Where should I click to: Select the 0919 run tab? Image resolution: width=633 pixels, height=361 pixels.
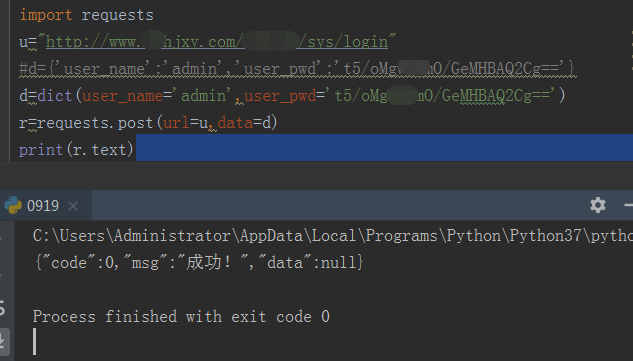[42, 206]
